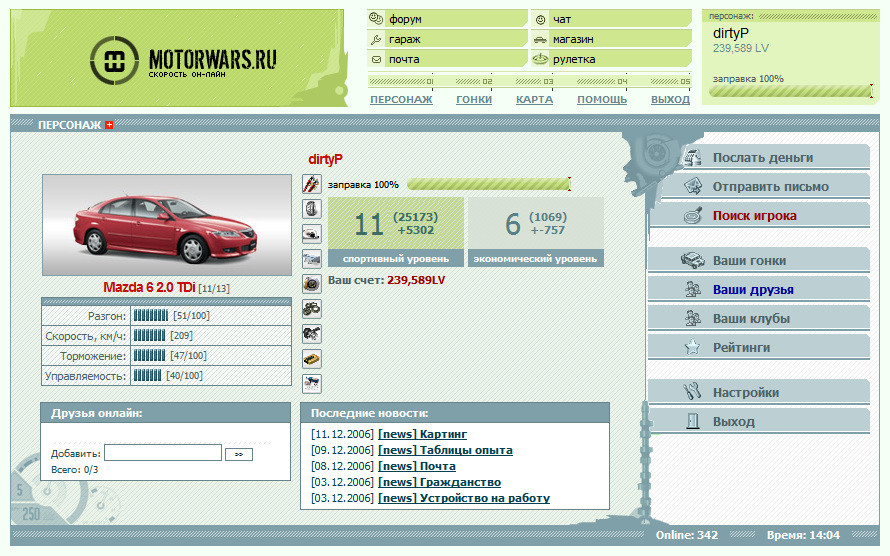
Task: Click the envelope icon beside почта
Action: tap(376, 59)
